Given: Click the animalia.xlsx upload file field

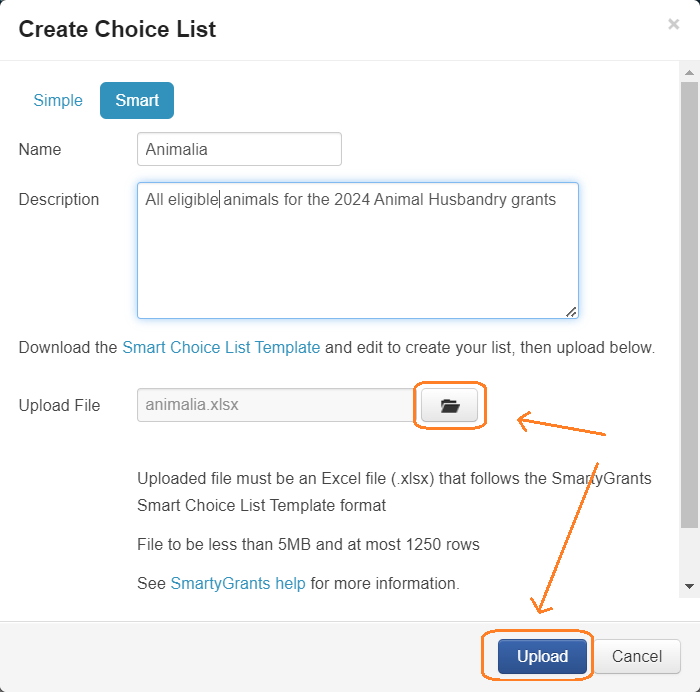Looking at the screenshot, I should (x=275, y=405).
